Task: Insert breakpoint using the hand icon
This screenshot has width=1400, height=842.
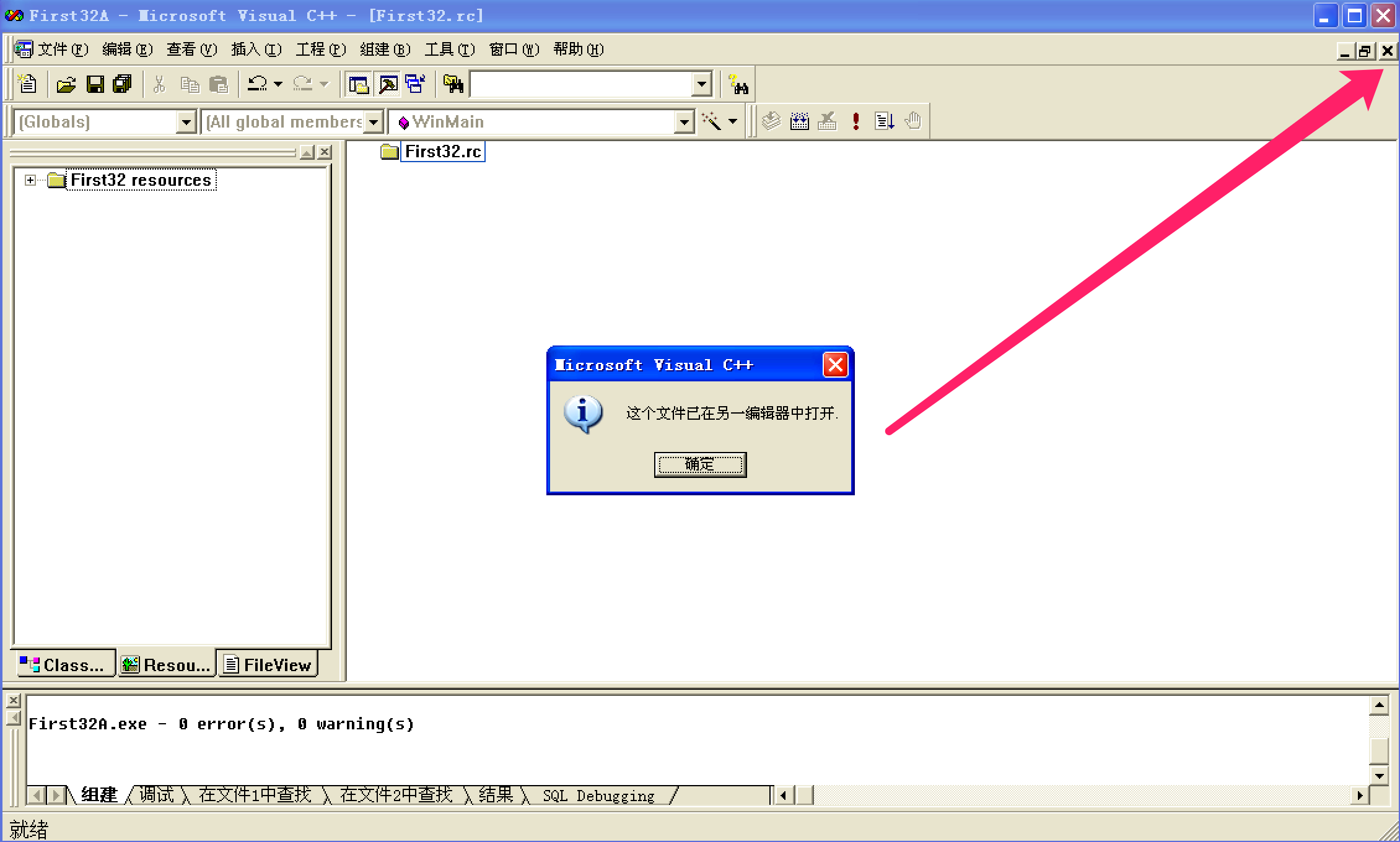Action: 913,121
